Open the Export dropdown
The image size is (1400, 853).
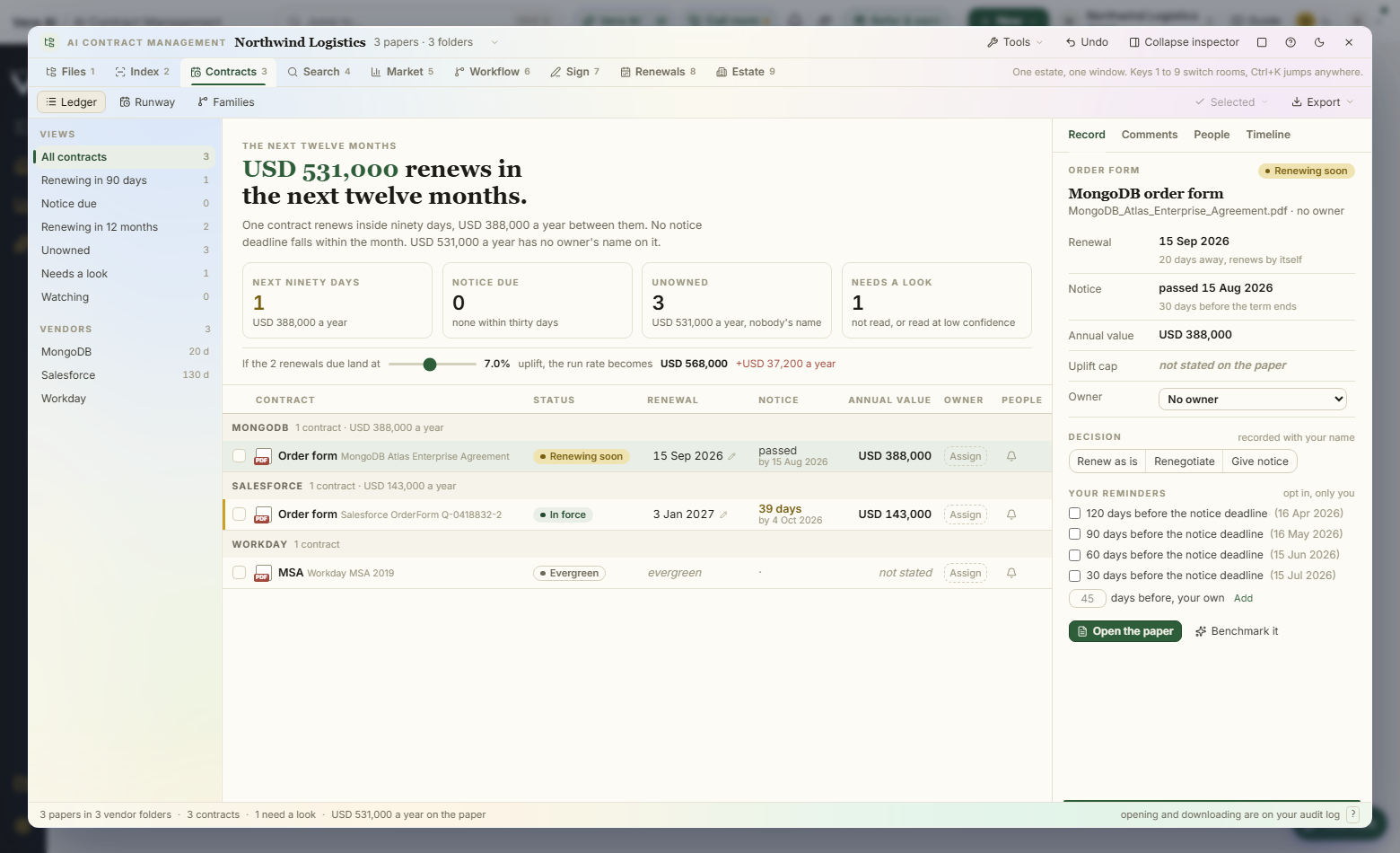tap(1322, 102)
